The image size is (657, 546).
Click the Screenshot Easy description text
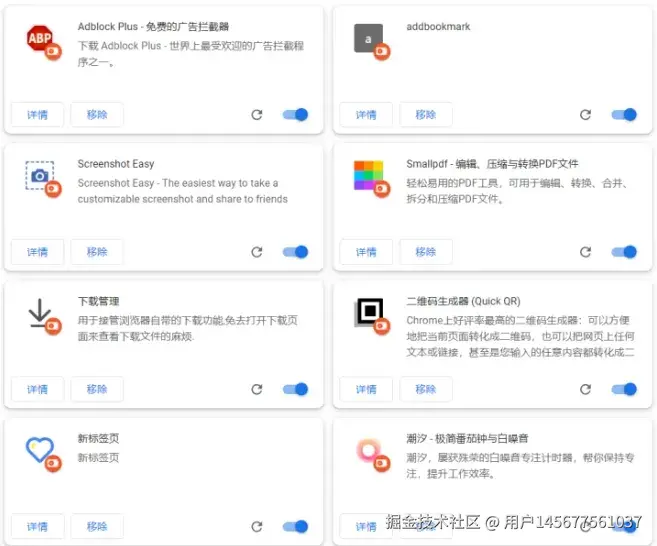click(183, 191)
